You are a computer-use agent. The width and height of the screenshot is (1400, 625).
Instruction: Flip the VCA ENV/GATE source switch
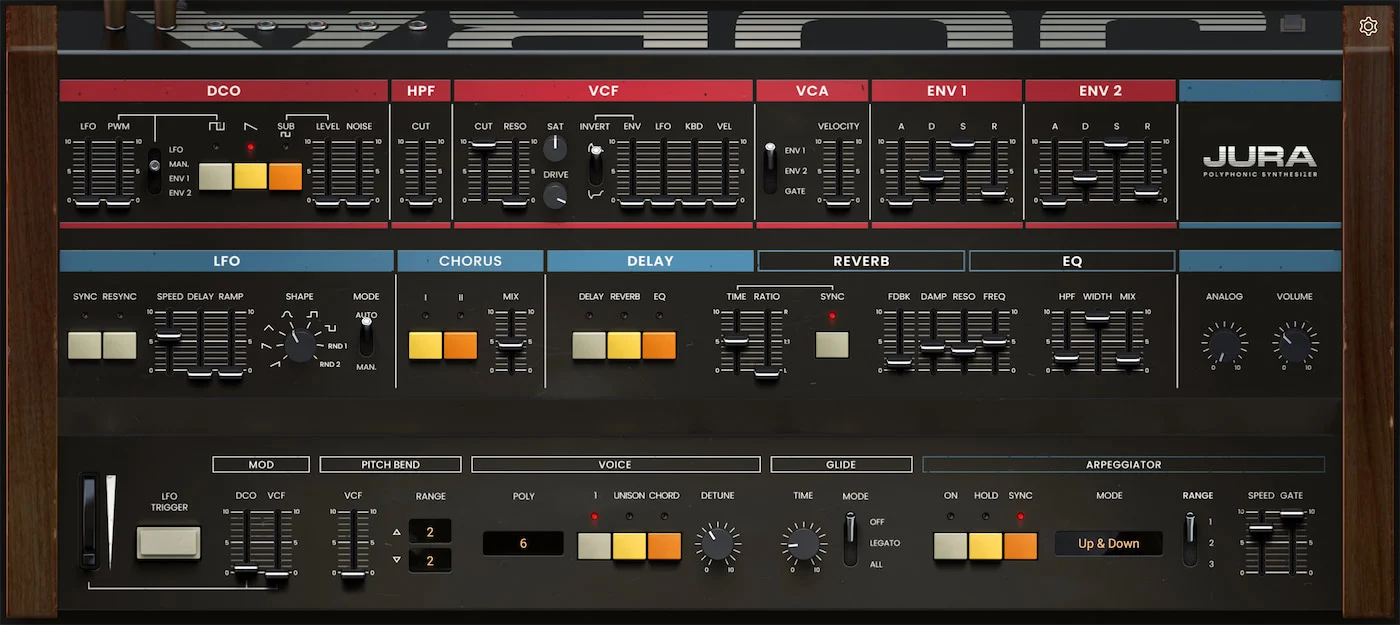[x=770, y=168]
